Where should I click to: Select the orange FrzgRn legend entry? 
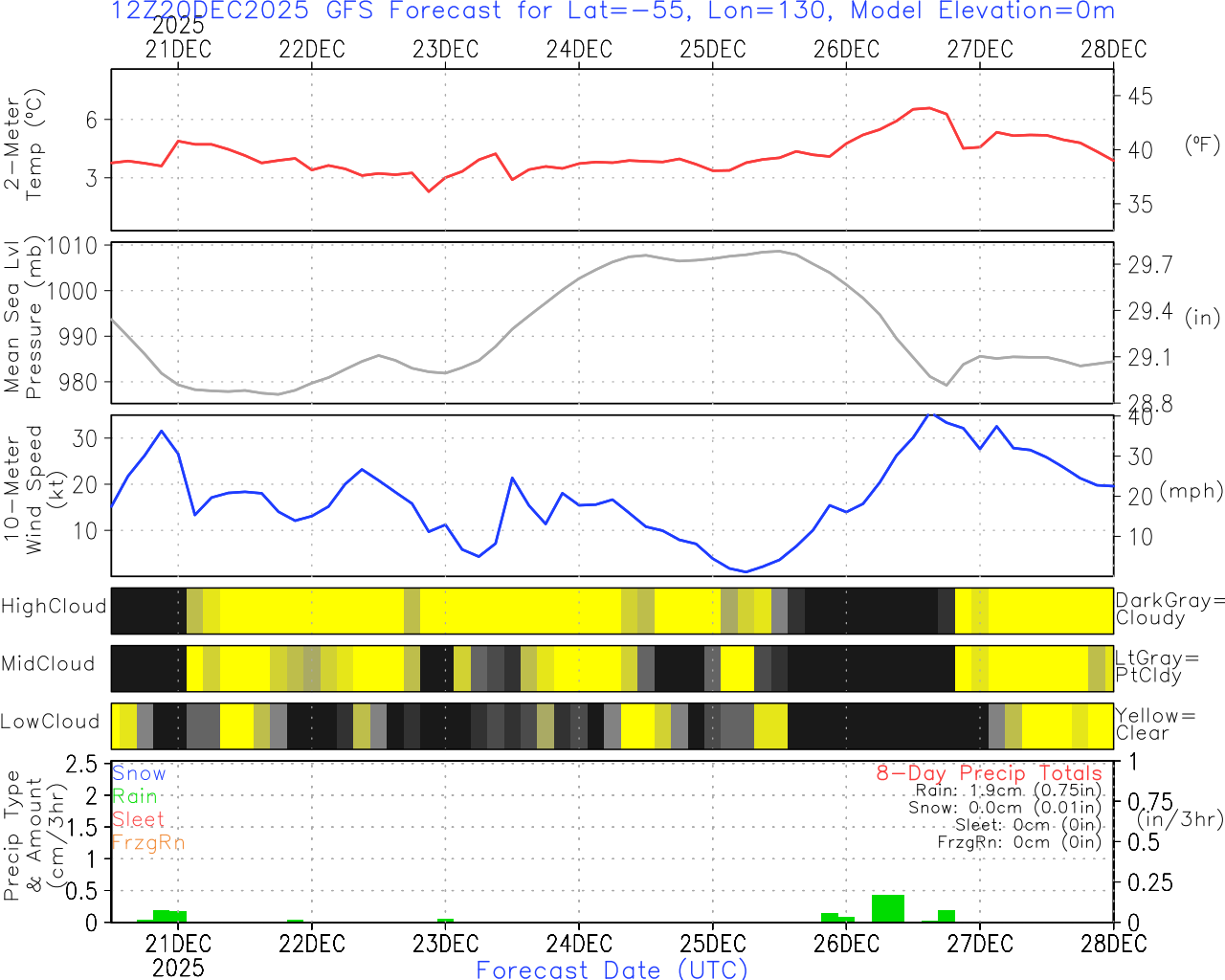point(147,842)
